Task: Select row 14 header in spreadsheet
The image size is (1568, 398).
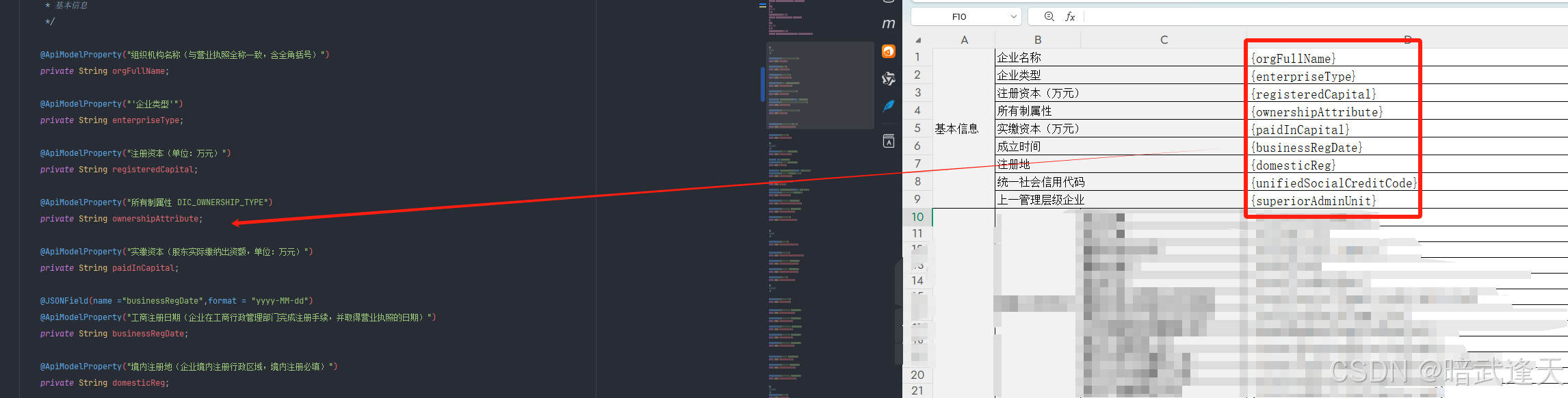Action: point(917,280)
